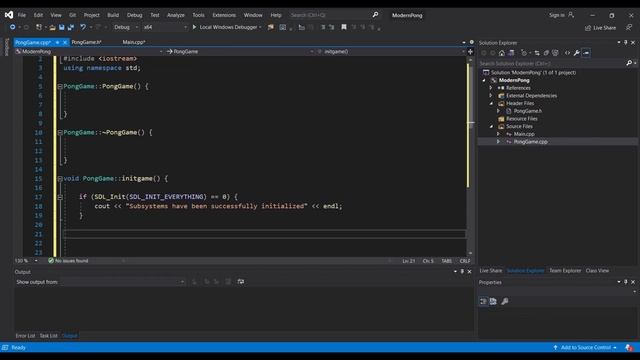Open the Build menu

click(x=113, y=15)
